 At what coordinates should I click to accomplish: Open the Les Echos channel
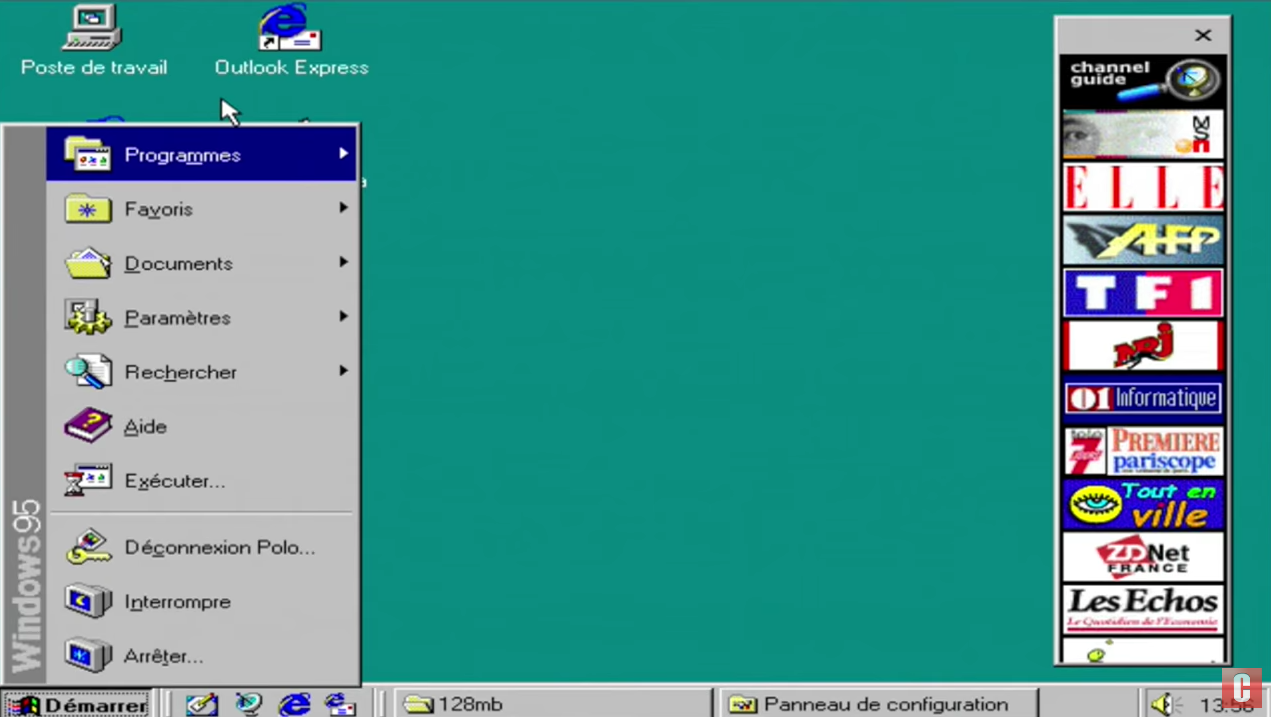pyautogui.click(x=1143, y=610)
